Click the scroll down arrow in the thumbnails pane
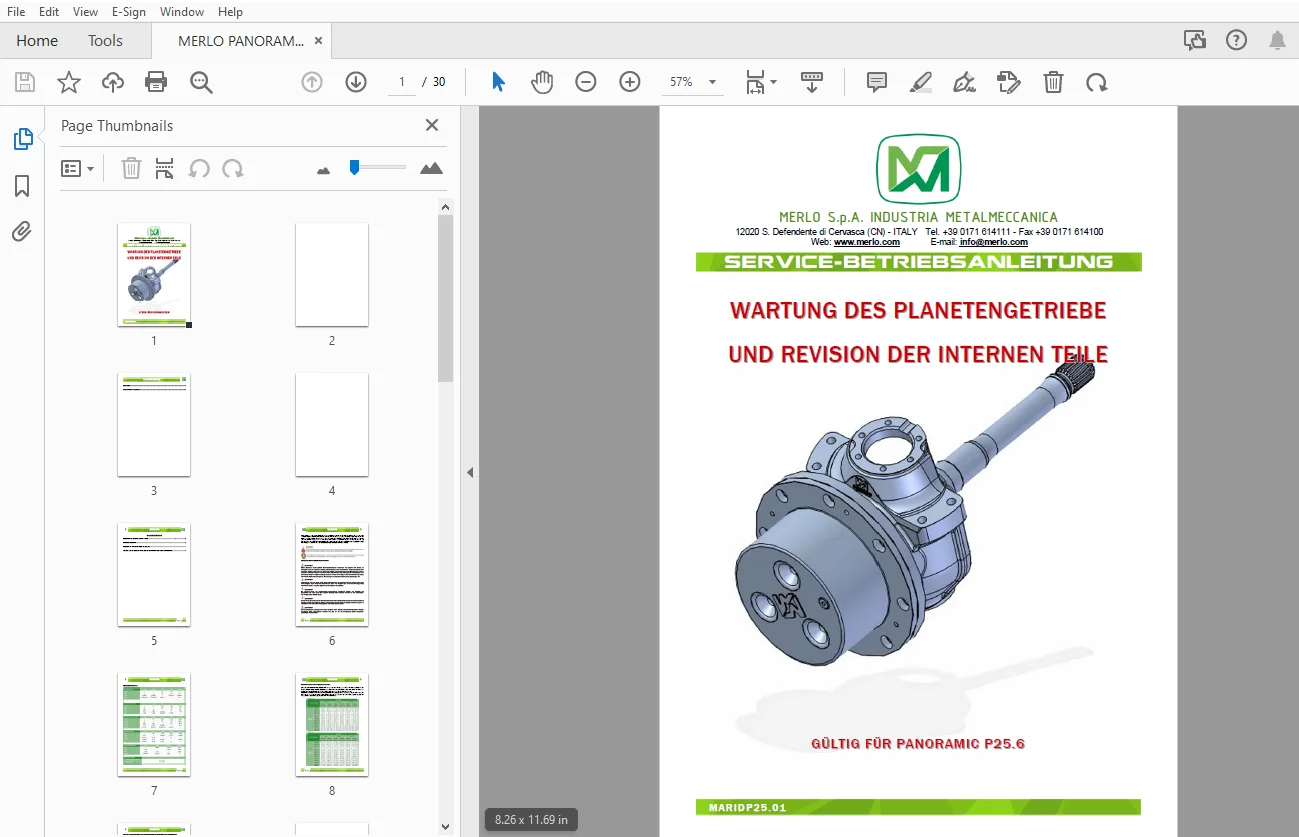The height and width of the screenshot is (837, 1299). click(x=446, y=827)
